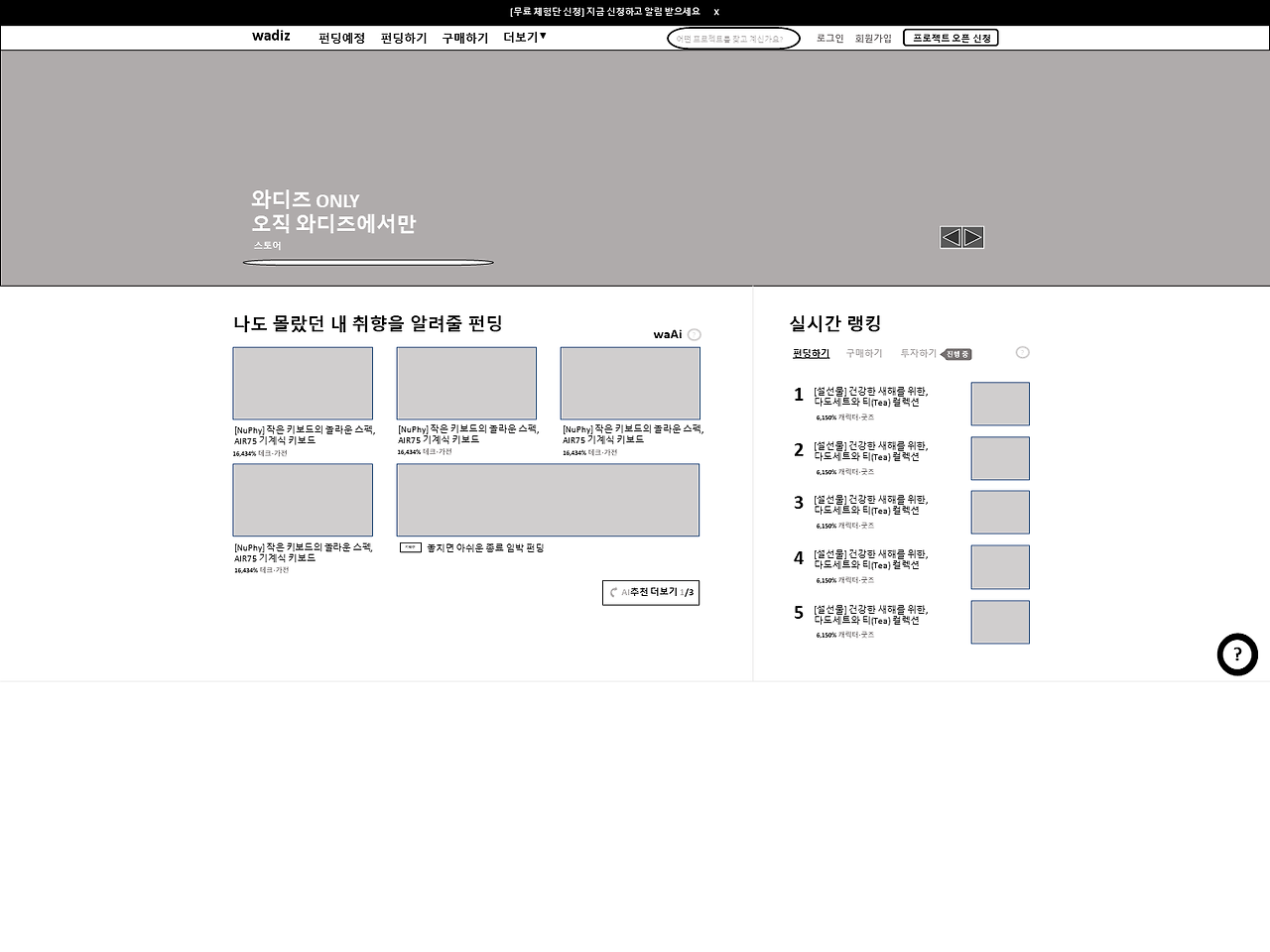Screen dimensions: 1270x952
Task: Open the 더보기 dropdown in the navigation
Action: click(x=523, y=37)
